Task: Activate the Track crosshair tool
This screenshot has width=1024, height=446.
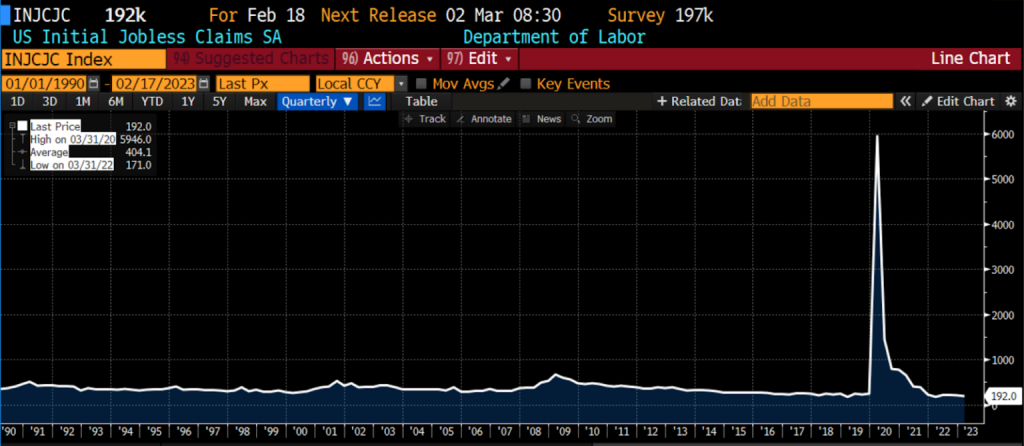Action: click(x=425, y=119)
